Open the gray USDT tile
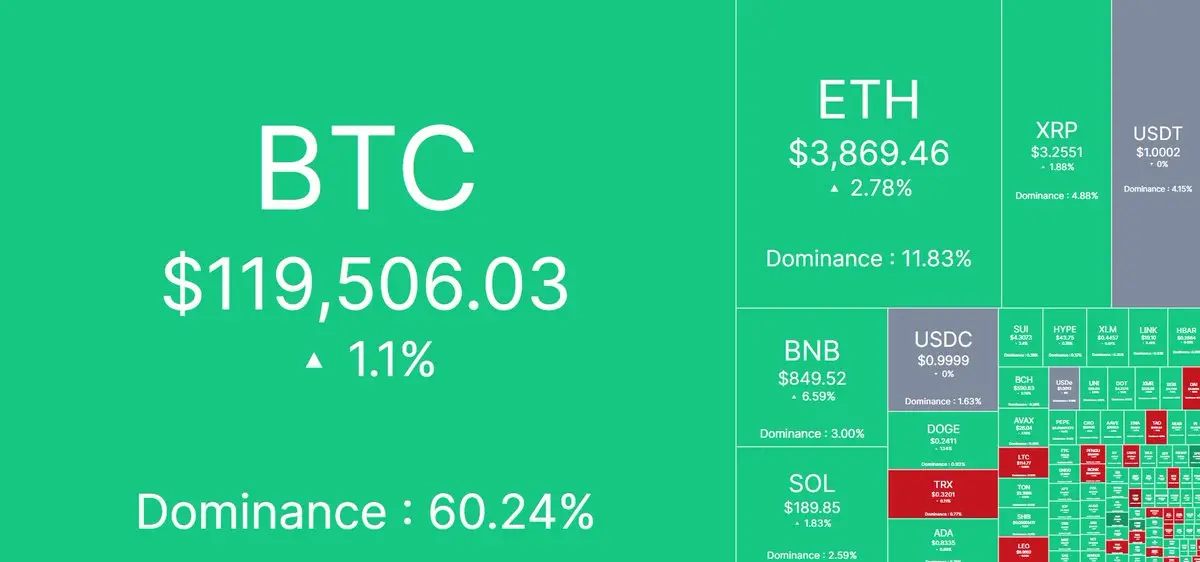Viewport: 1200px width, 562px height. pyautogui.click(x=1156, y=153)
